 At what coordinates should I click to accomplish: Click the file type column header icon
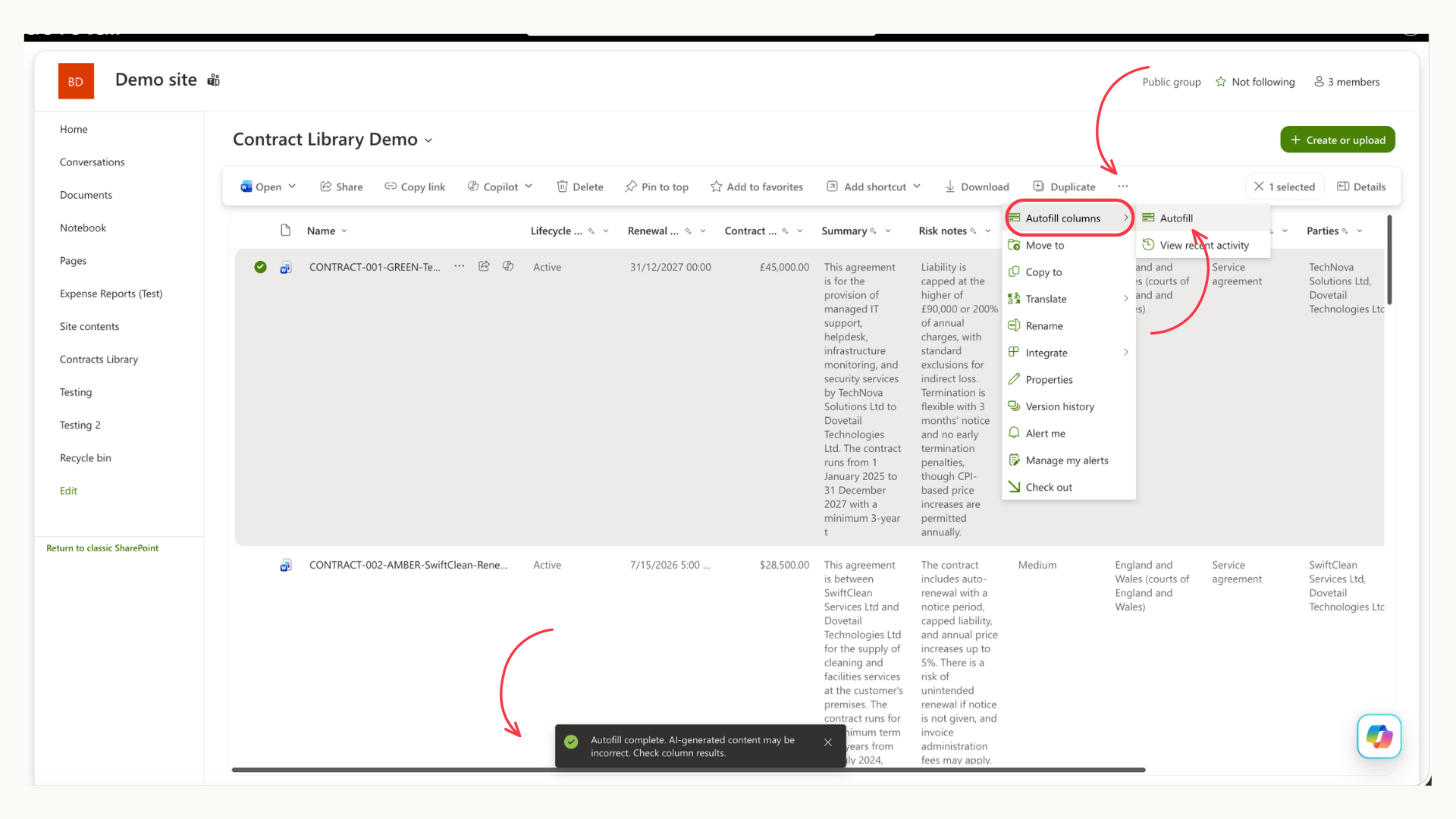pyautogui.click(x=285, y=231)
